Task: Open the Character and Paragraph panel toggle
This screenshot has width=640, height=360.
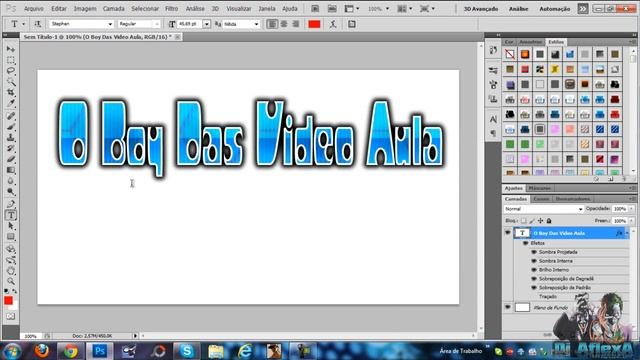Action: [x=351, y=24]
